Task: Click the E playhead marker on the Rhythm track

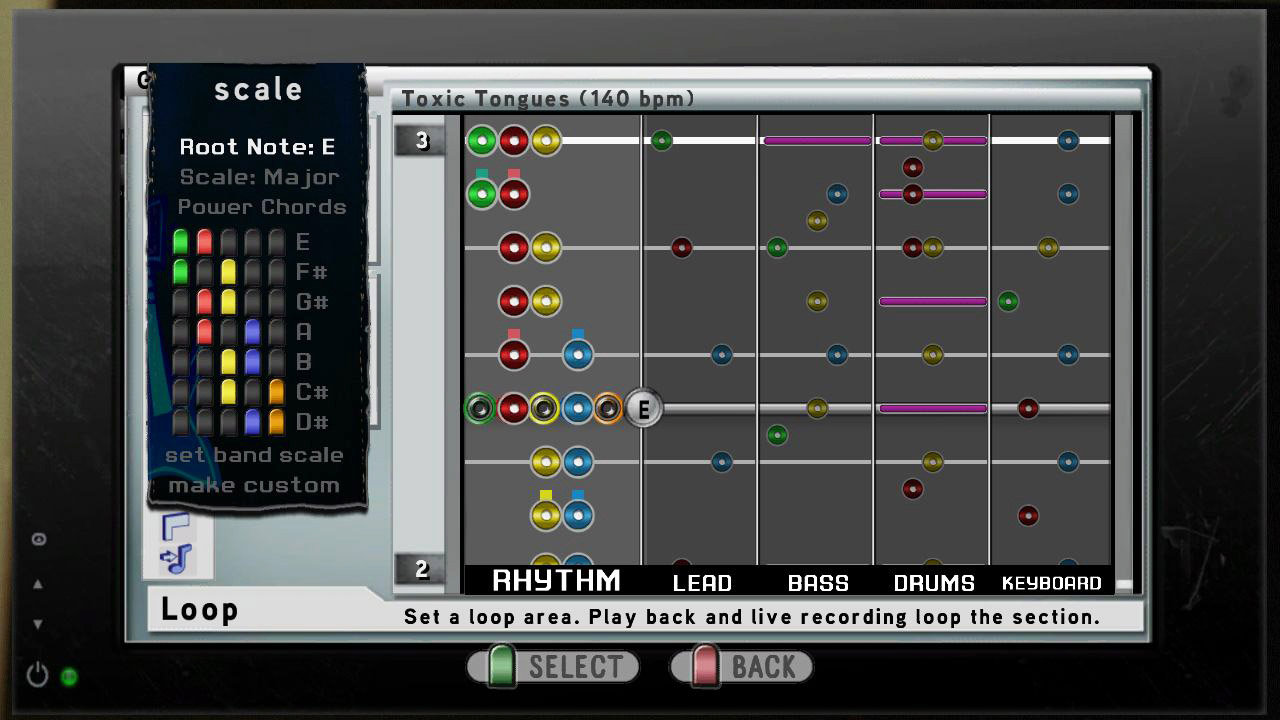Action: [643, 408]
